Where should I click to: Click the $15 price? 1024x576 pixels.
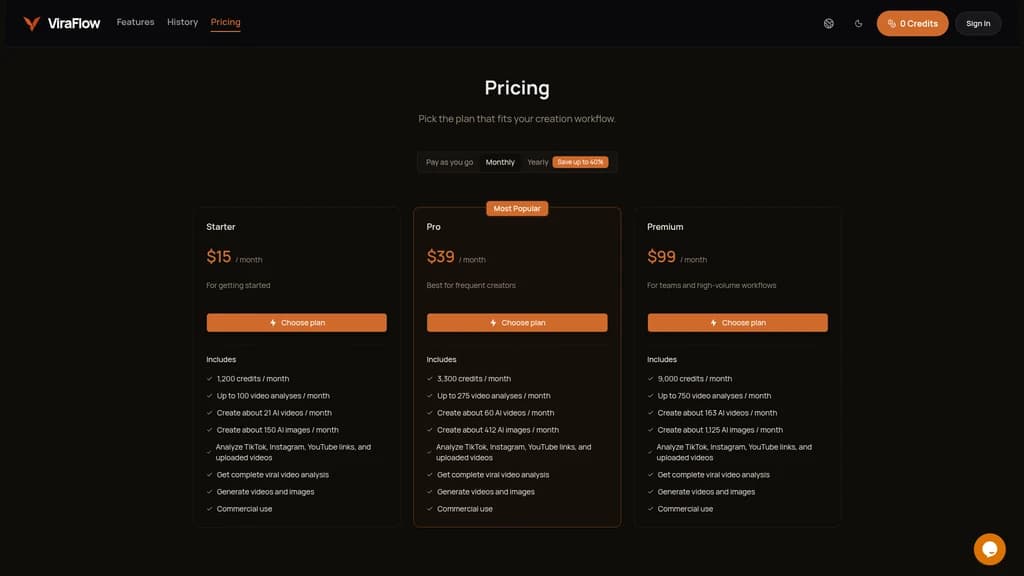tap(219, 257)
